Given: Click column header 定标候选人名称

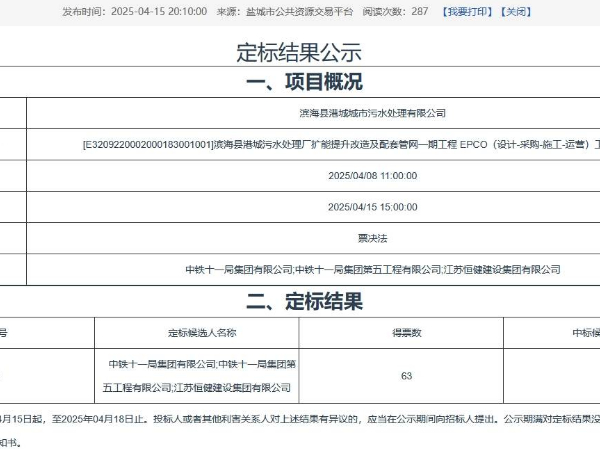Looking at the screenshot, I should pyautogui.click(x=202, y=333).
